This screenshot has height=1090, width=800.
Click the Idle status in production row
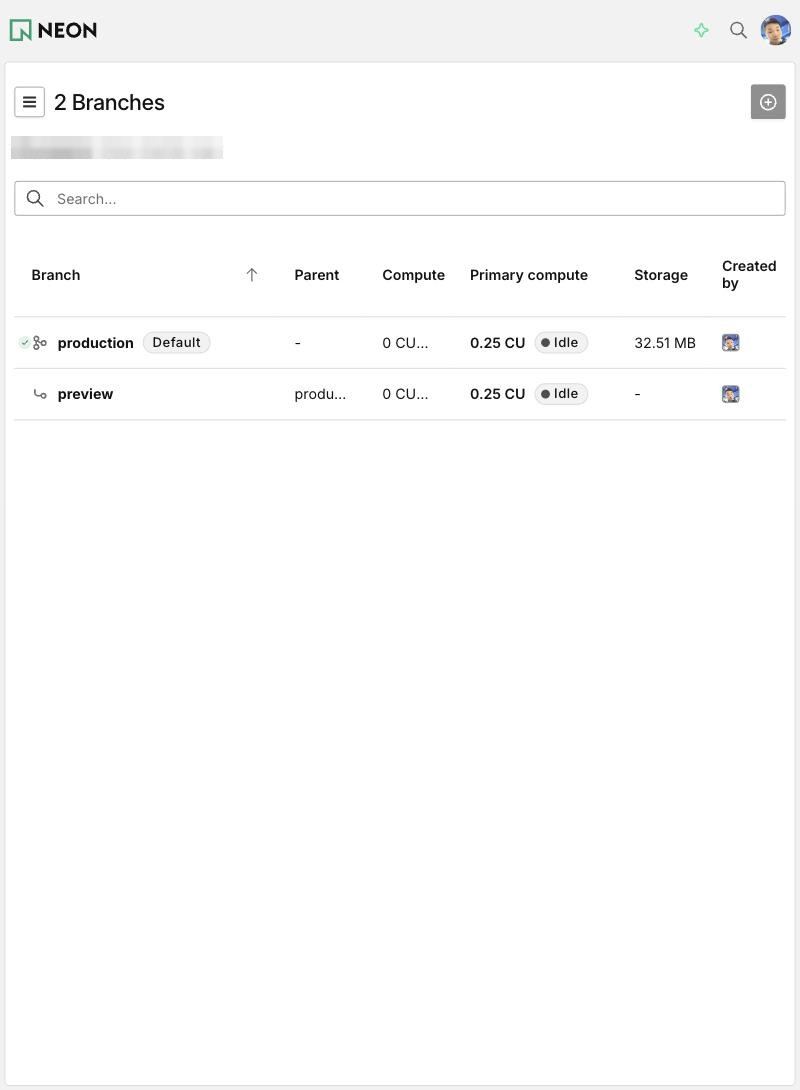pos(561,343)
